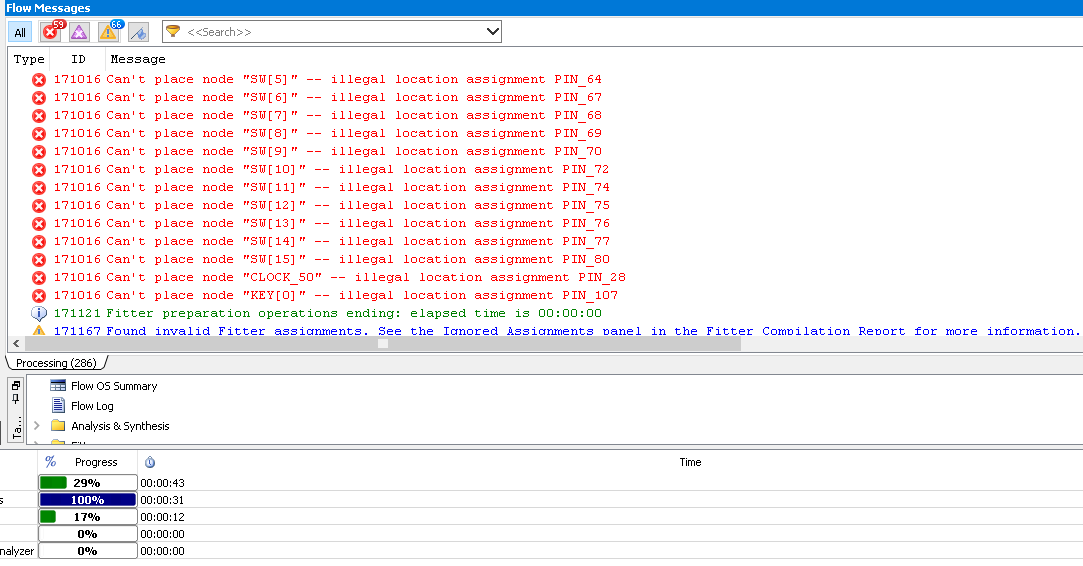Screen dimensions: 1083x566
Task: Switch to the Processing (286) tab
Action: [57, 363]
